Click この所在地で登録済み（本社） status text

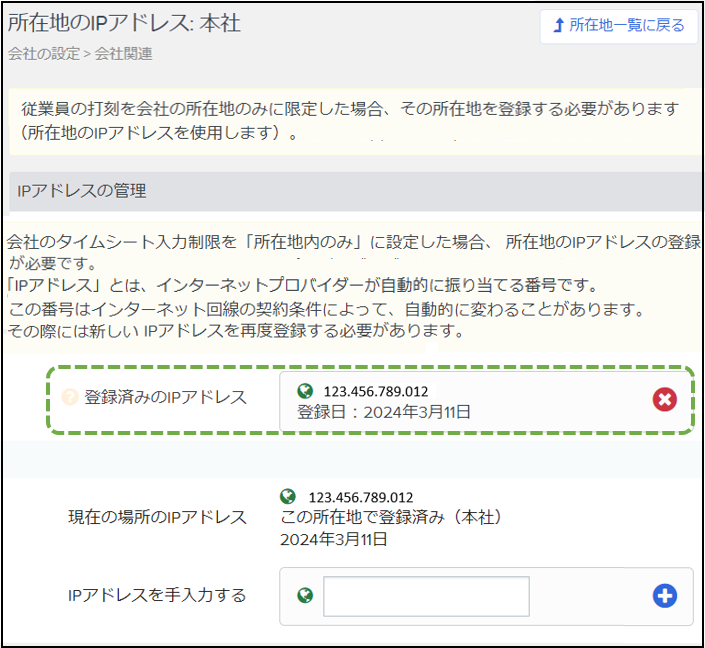click(391, 517)
